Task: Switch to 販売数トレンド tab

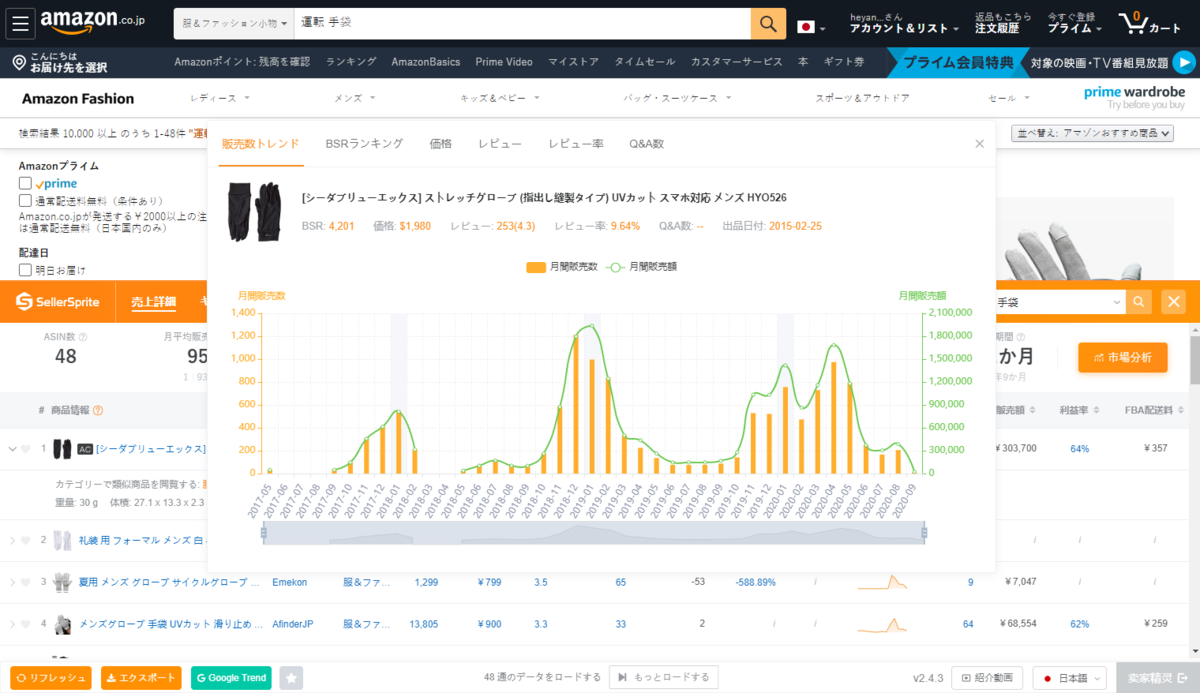Action: tap(260, 144)
